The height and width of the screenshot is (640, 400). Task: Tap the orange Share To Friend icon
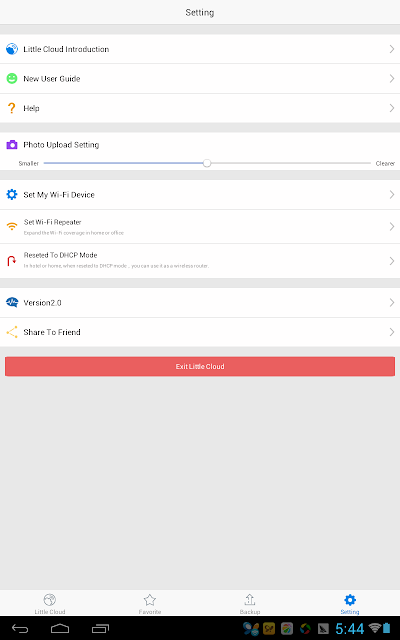click(x=12, y=332)
